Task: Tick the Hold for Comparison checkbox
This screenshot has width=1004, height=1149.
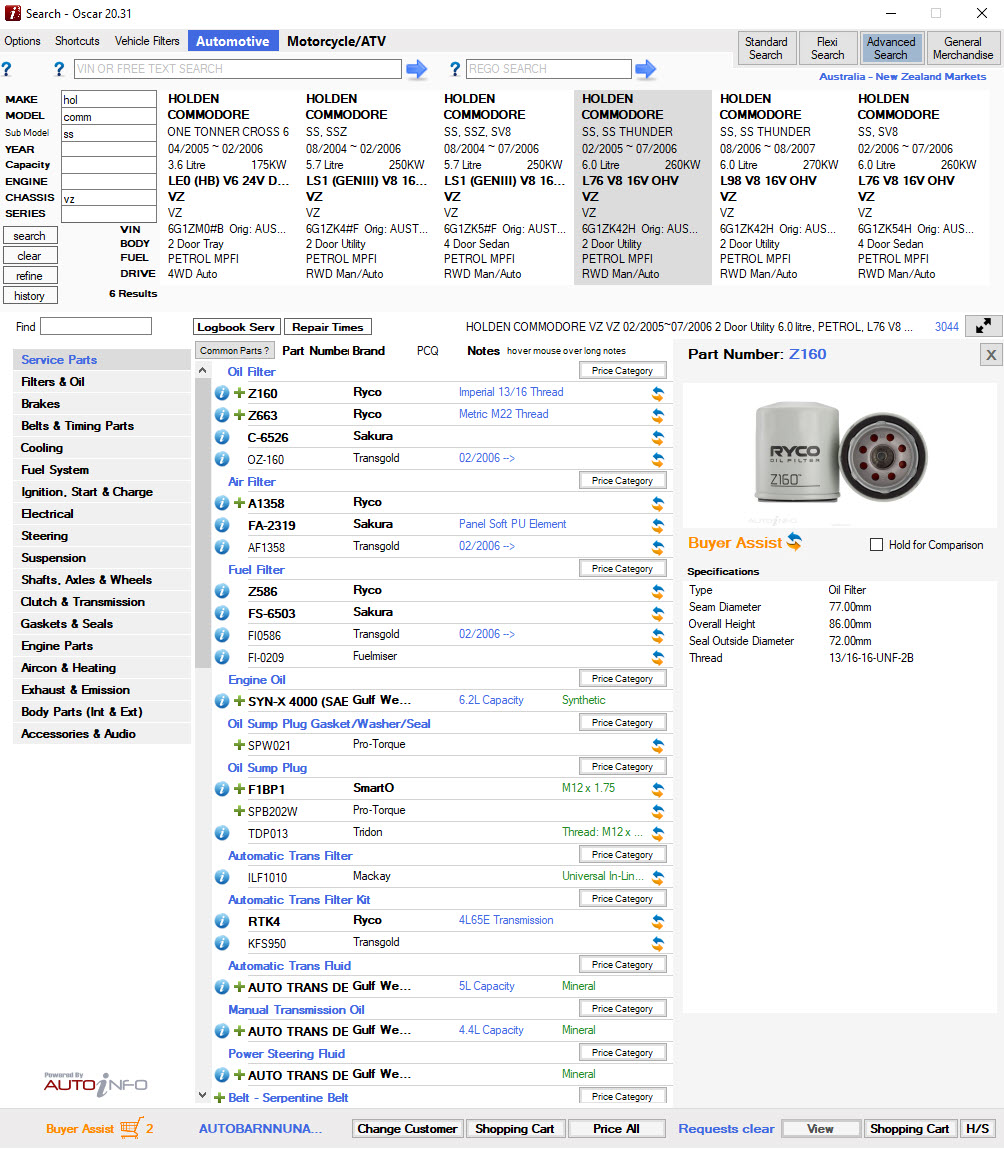Action: 876,545
